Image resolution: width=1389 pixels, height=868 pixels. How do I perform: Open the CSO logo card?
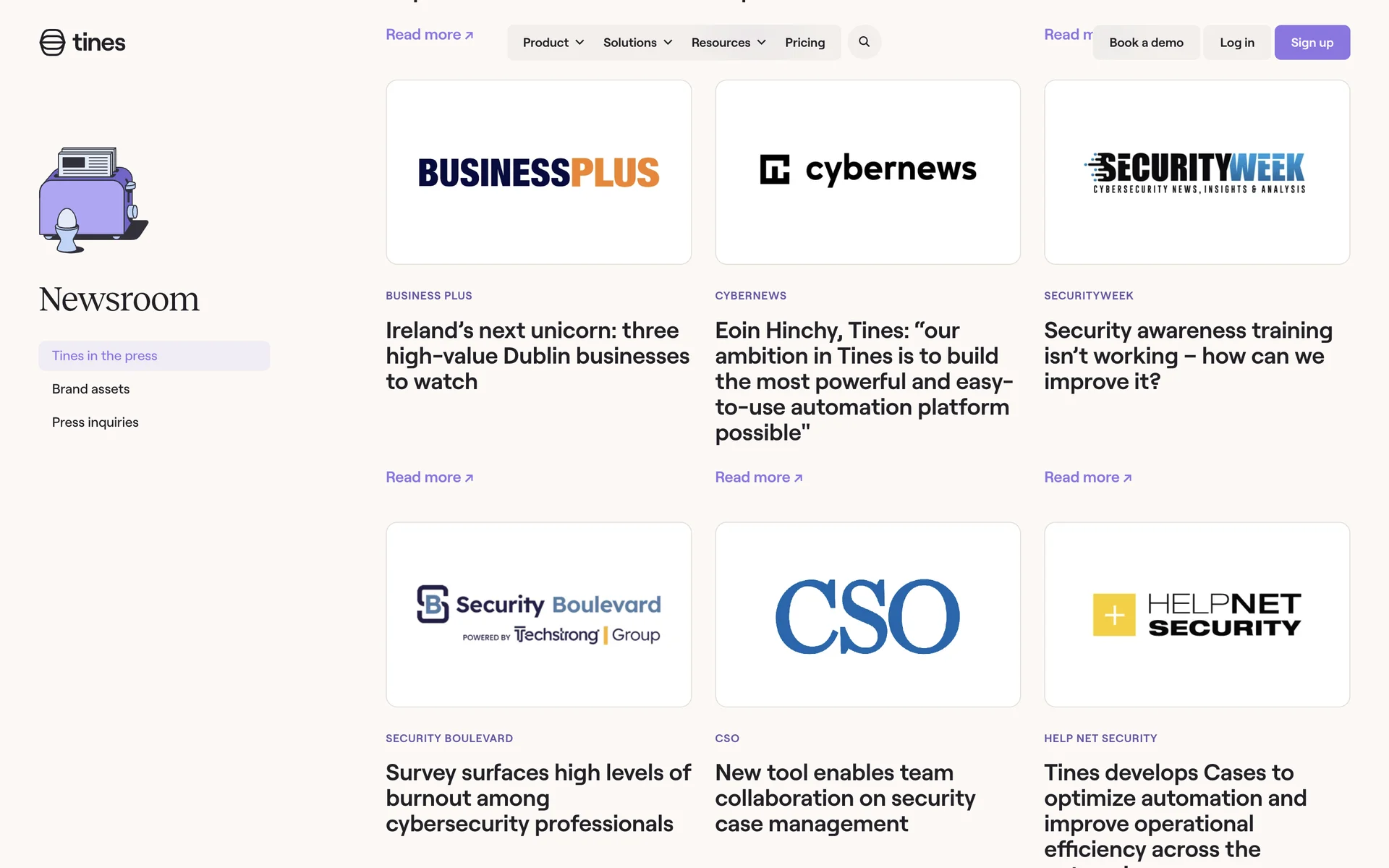pyautogui.click(x=867, y=614)
